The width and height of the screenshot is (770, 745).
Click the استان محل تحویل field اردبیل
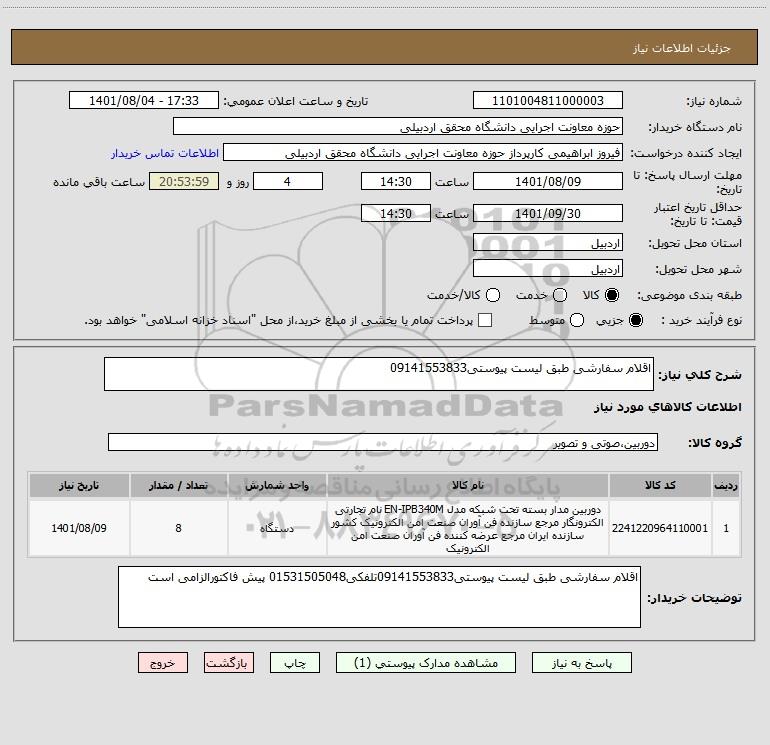pyautogui.click(x=548, y=243)
